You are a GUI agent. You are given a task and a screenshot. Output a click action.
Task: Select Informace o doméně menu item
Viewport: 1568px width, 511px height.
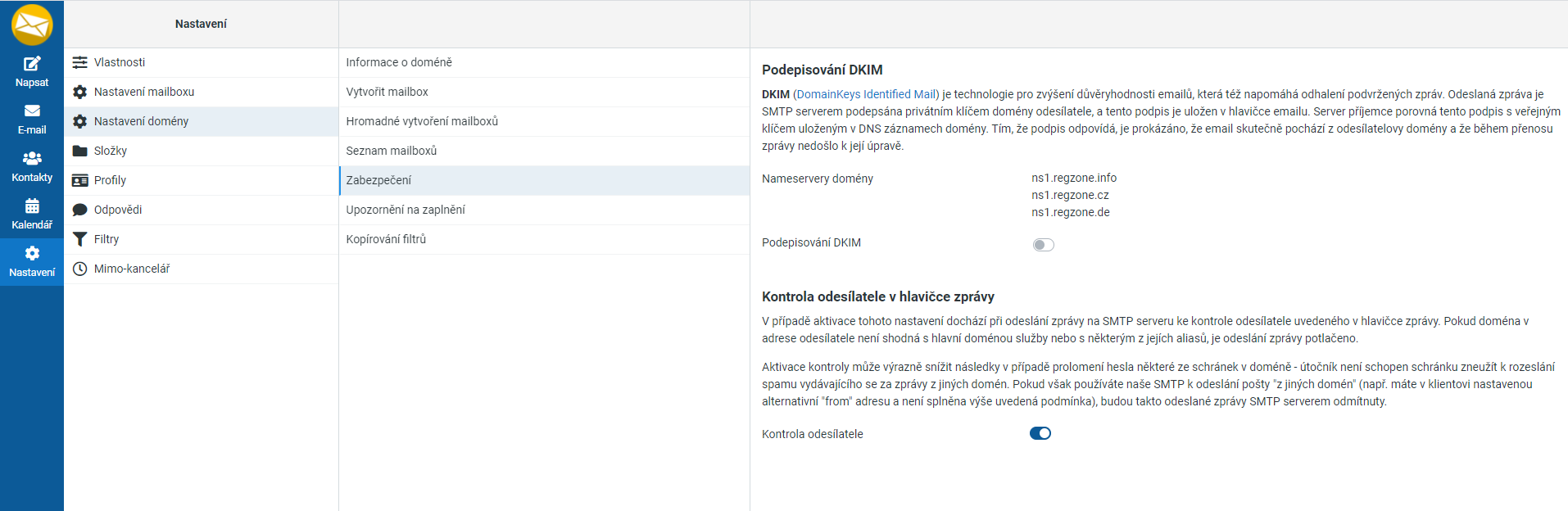399,62
